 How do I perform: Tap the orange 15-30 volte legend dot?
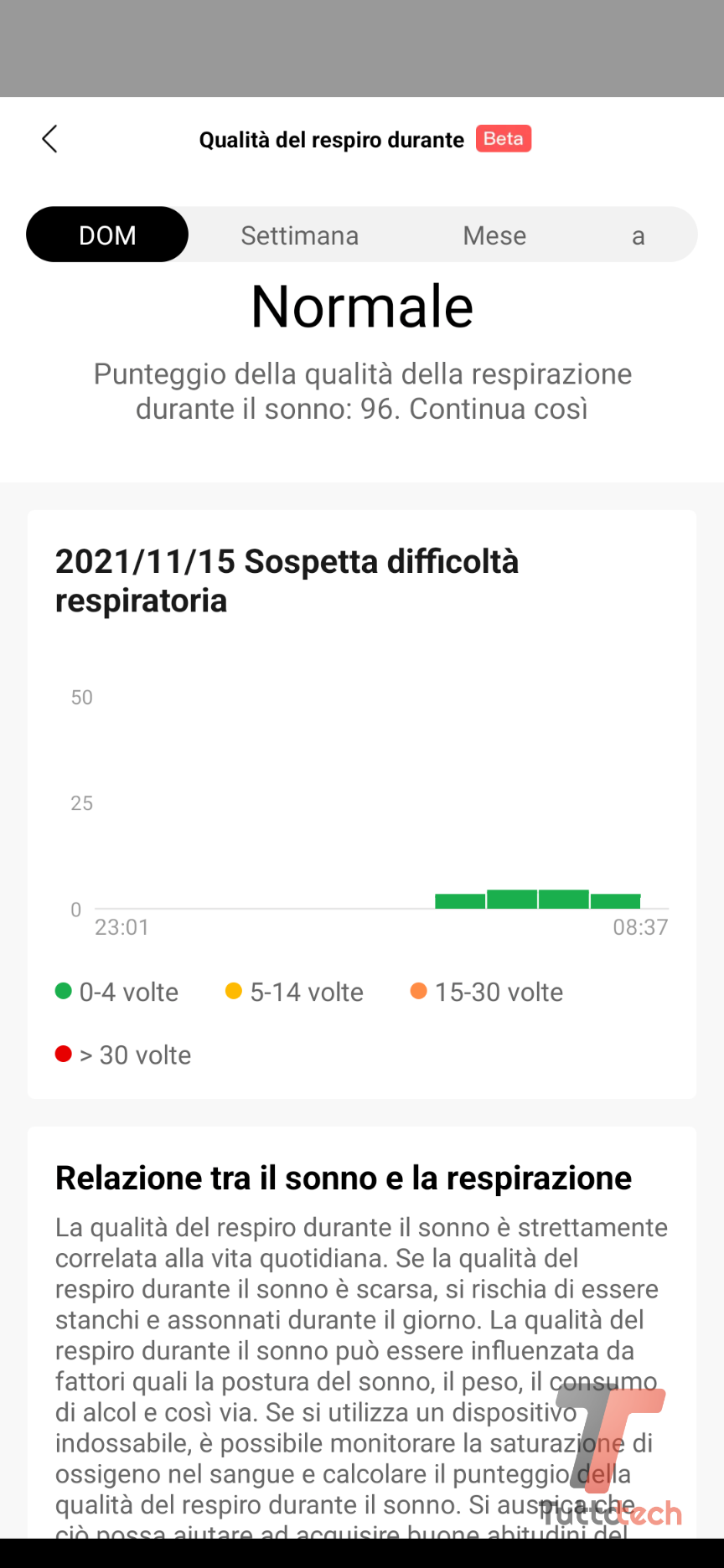pos(418,992)
